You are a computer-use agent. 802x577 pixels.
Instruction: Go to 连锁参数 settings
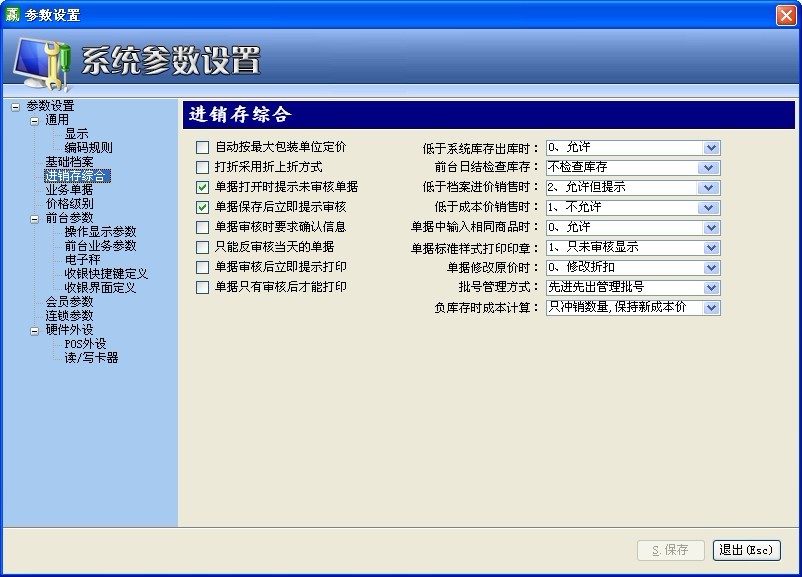pos(69,316)
